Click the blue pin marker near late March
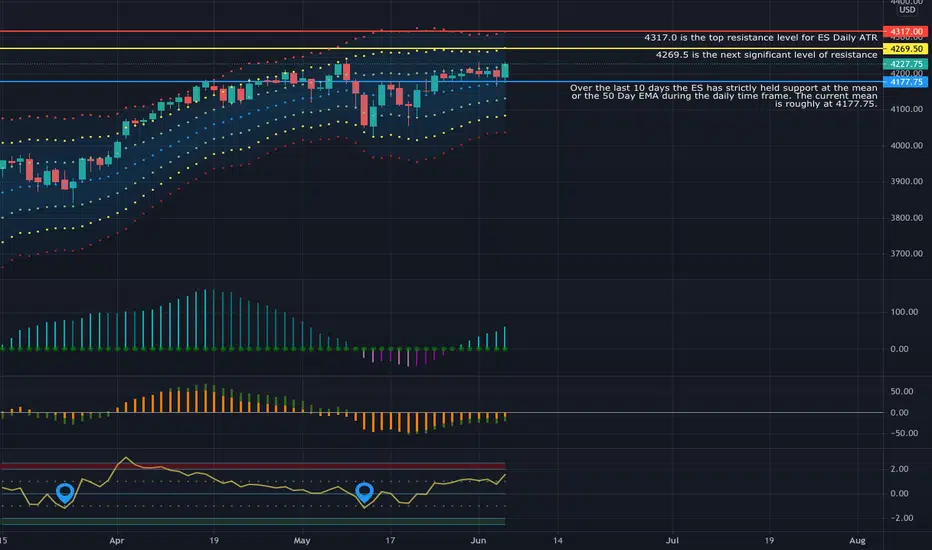This screenshot has height=550, width=932. click(65, 493)
